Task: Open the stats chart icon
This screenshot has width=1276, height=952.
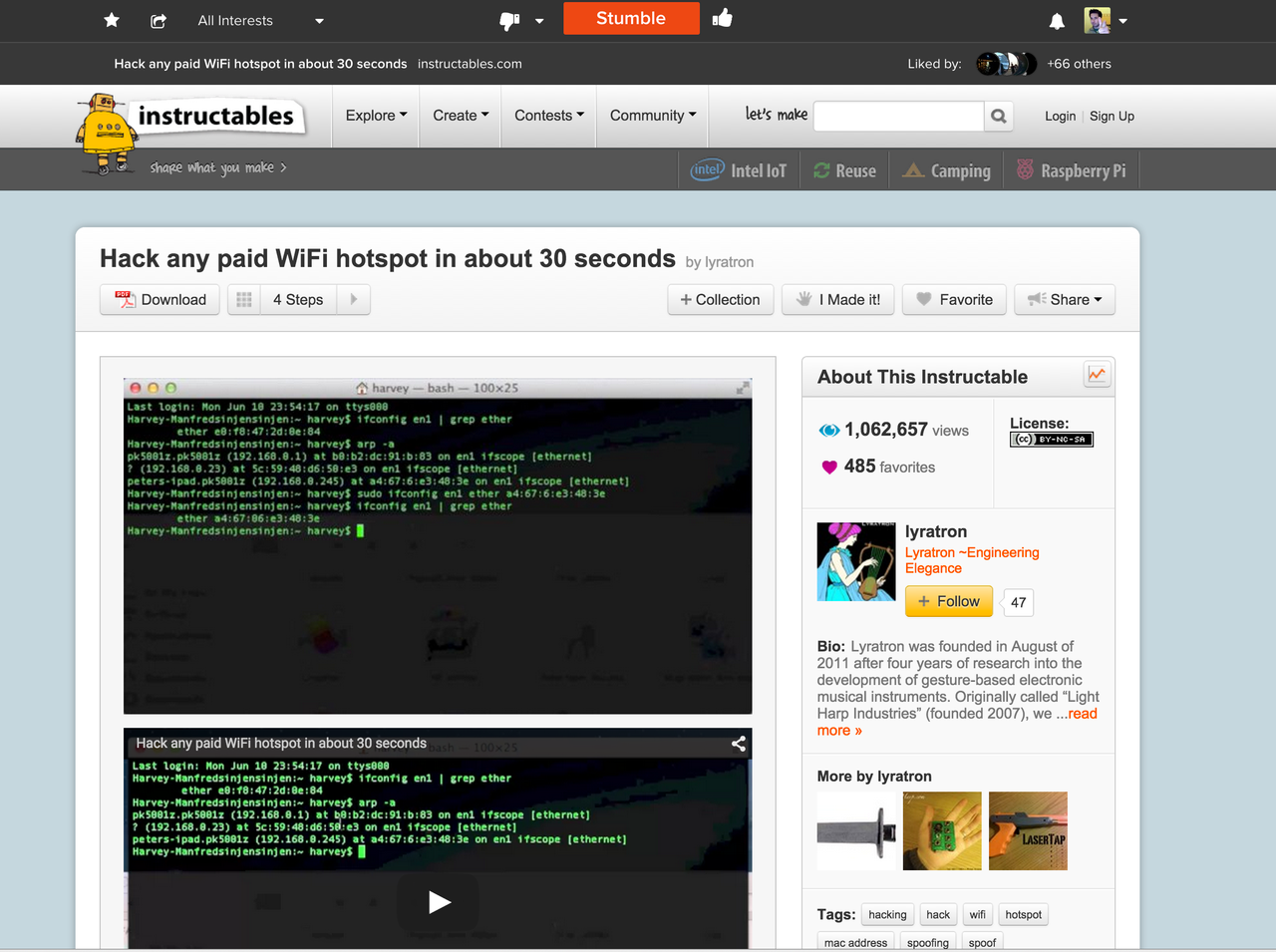Action: point(1097,375)
